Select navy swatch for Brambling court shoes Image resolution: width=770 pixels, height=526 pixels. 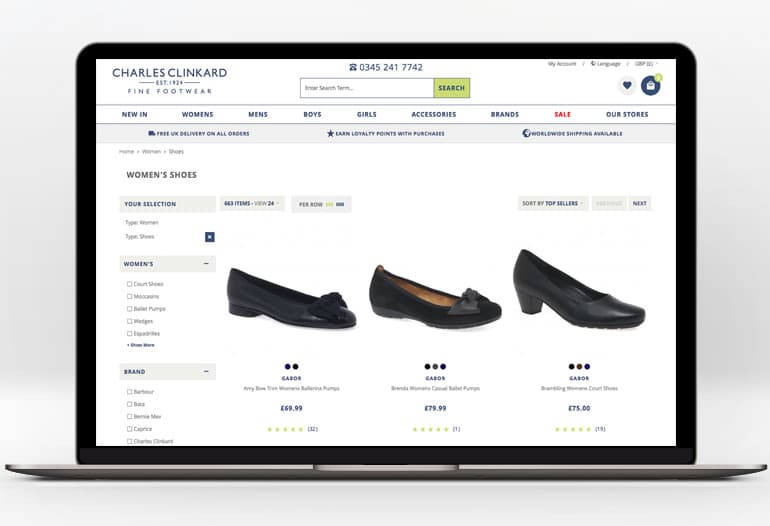[x=587, y=366]
